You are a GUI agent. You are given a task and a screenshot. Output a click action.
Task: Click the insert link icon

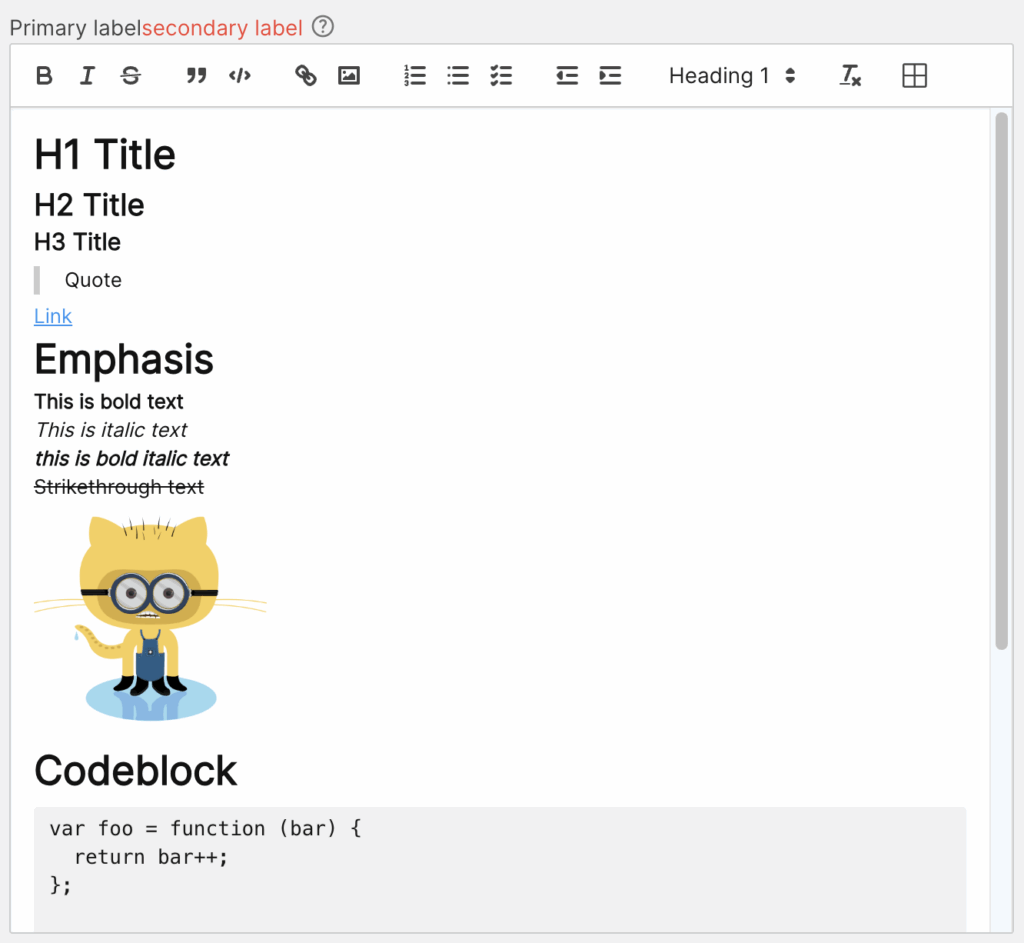[306, 76]
